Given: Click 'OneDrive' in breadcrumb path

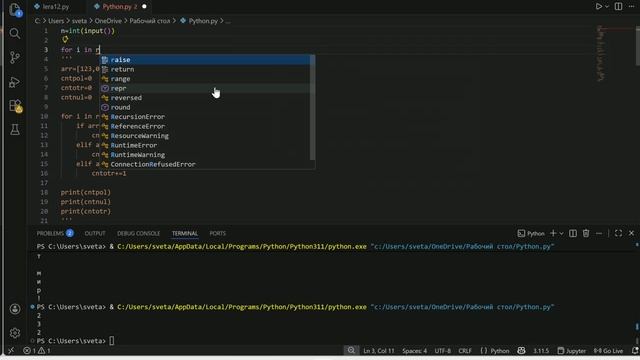Looking at the screenshot, I should [x=108, y=21].
